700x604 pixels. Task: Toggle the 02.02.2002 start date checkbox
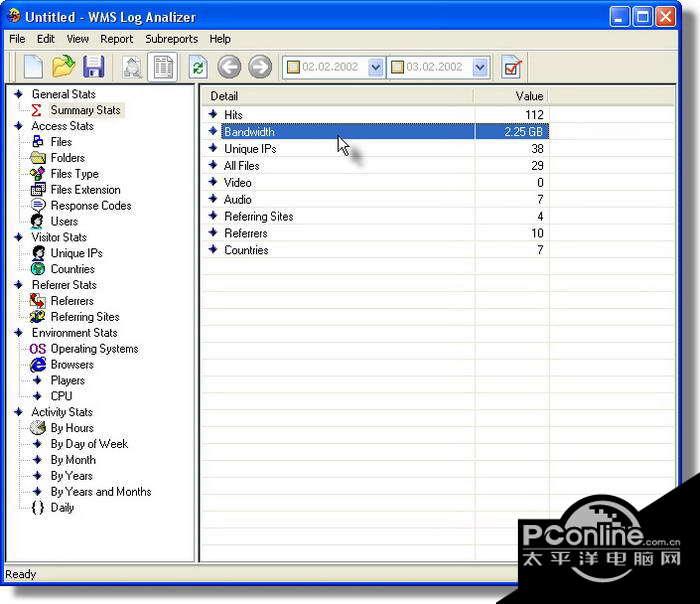coord(293,67)
